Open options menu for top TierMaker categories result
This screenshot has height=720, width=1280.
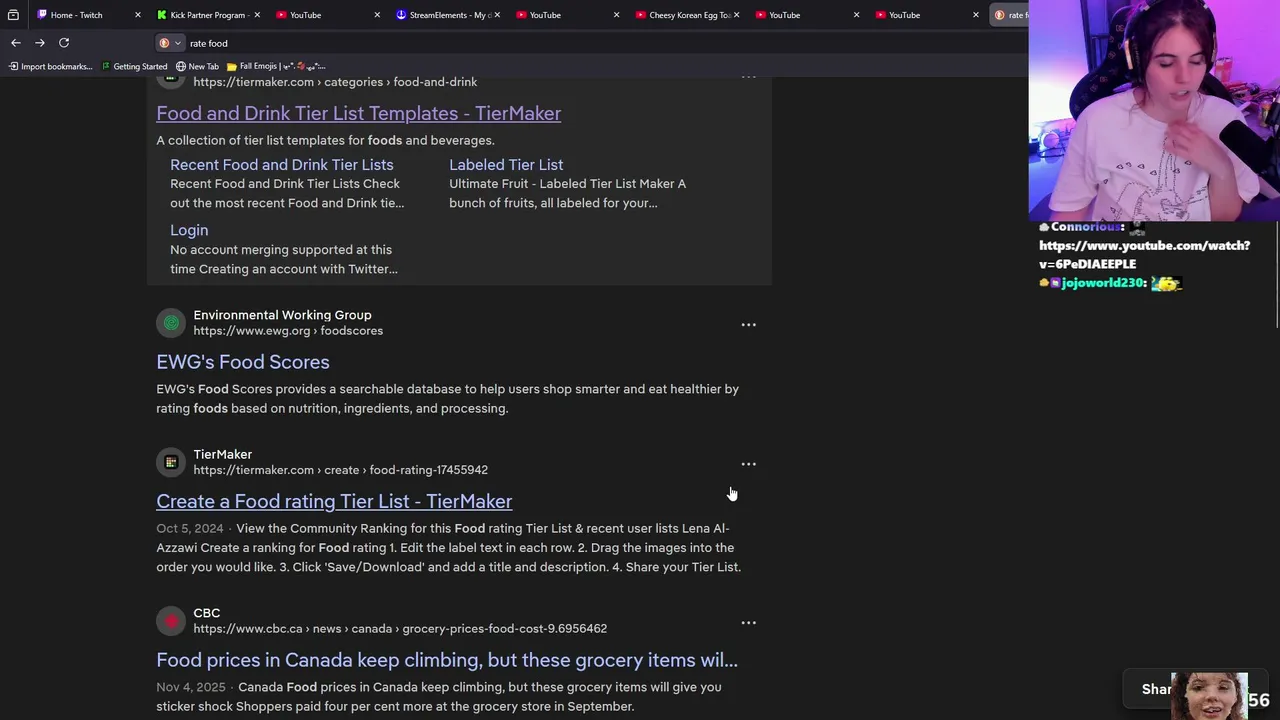(748, 77)
